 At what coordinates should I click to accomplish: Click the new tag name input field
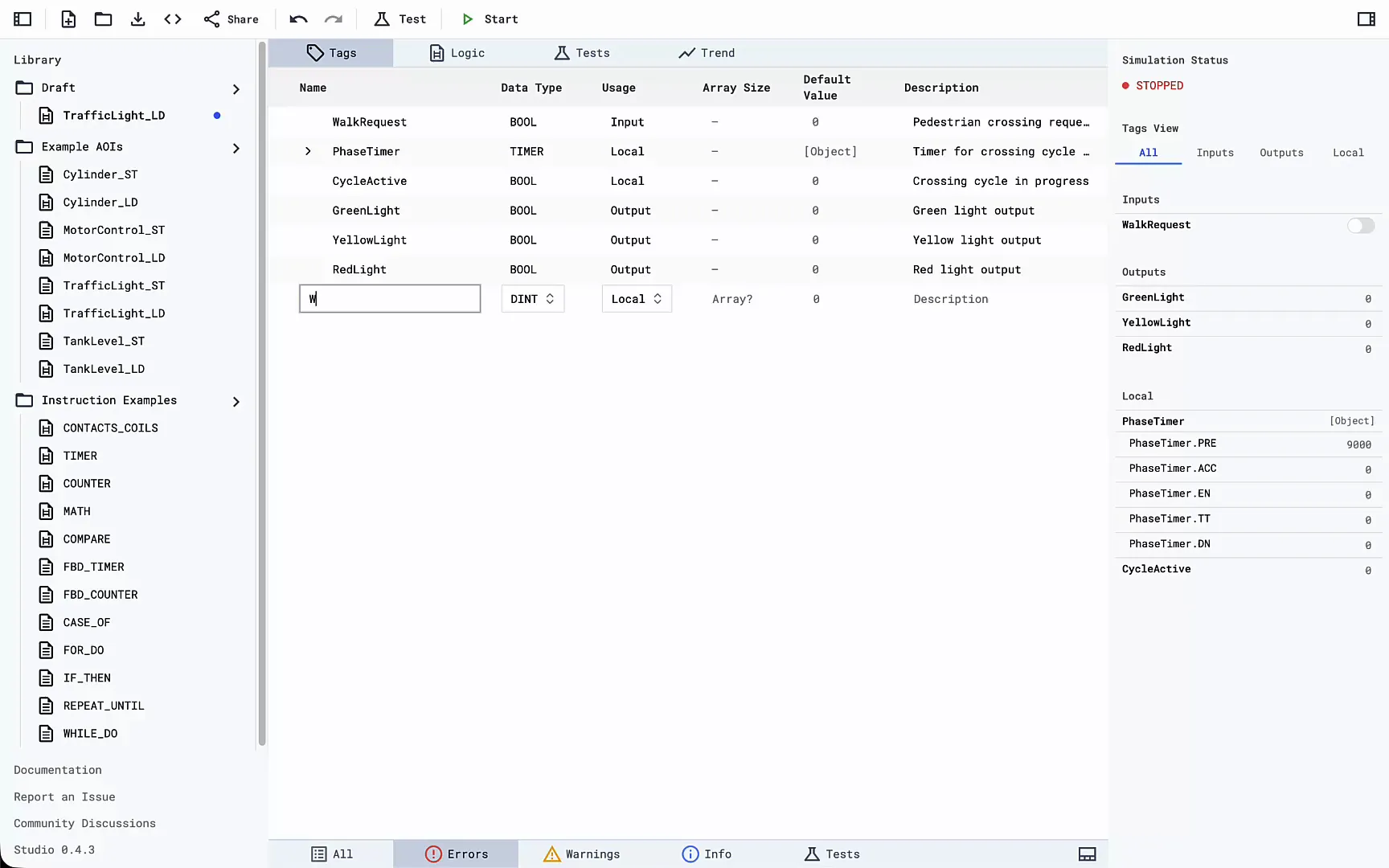[x=390, y=299]
